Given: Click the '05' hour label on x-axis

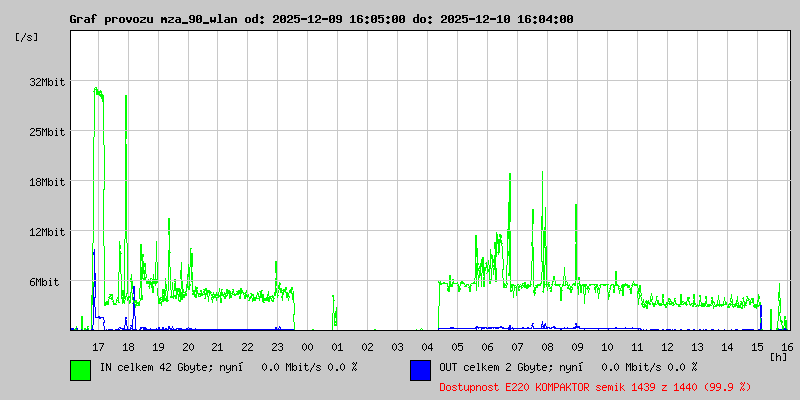Looking at the screenshot, I should tap(457, 347).
